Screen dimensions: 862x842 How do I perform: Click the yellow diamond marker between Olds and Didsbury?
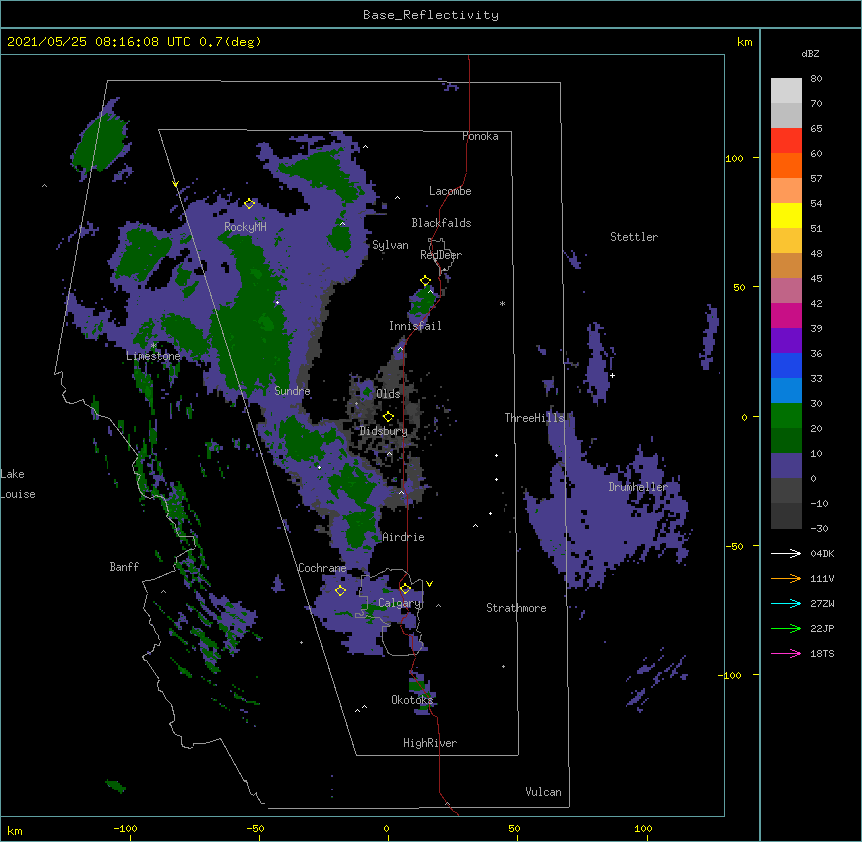click(x=388, y=416)
